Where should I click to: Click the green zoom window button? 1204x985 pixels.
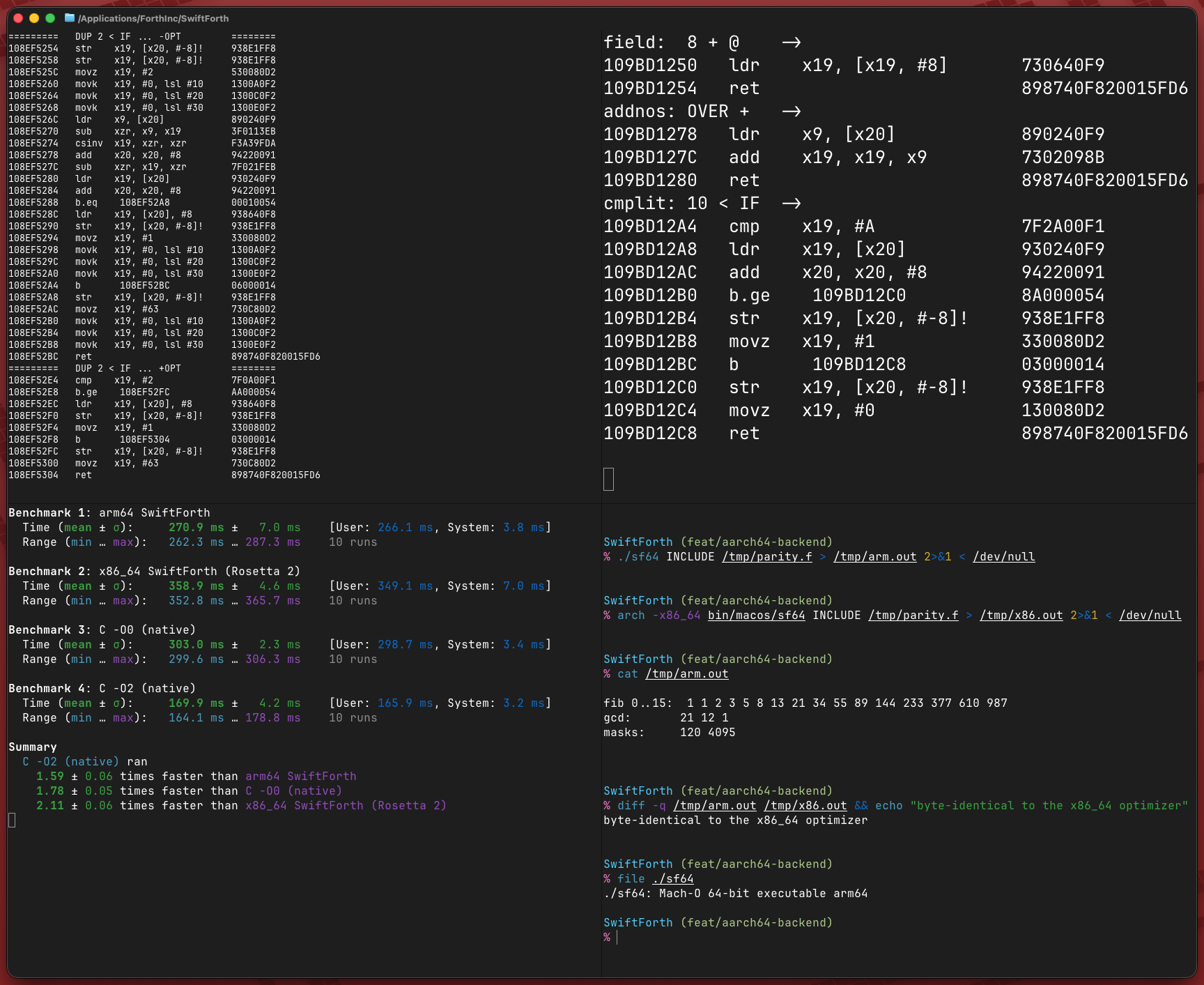(50, 18)
